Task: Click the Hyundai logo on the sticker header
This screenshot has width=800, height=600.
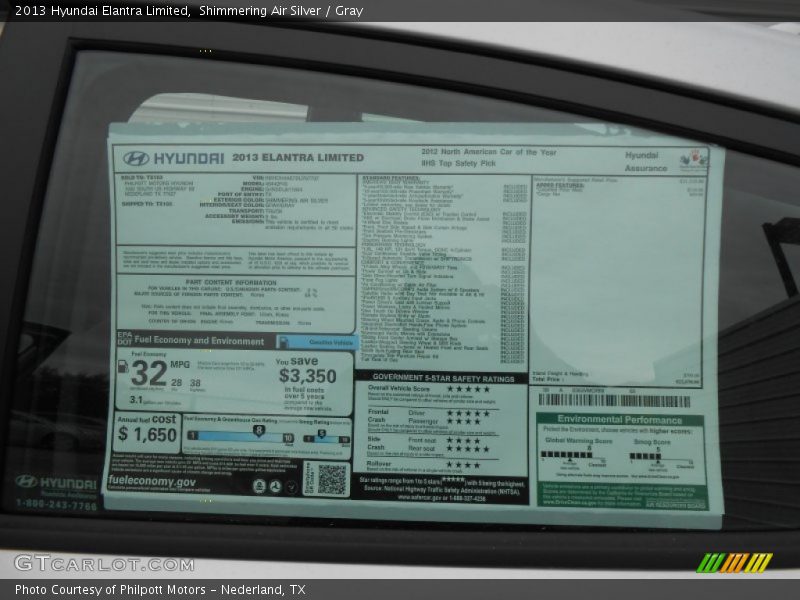Action: click(136, 158)
